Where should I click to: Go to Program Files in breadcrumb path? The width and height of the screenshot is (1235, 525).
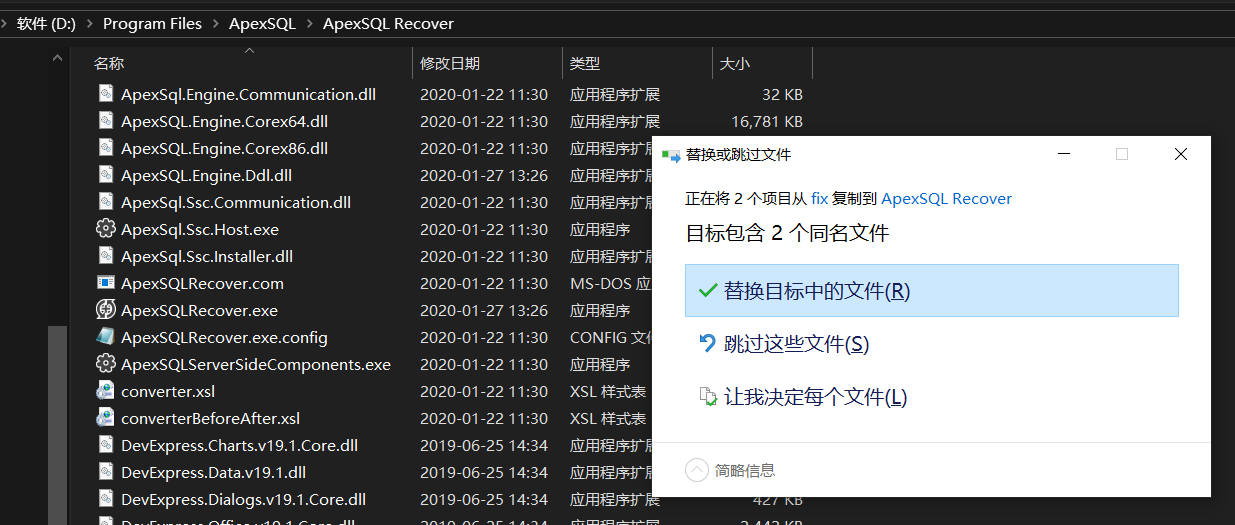coord(152,23)
